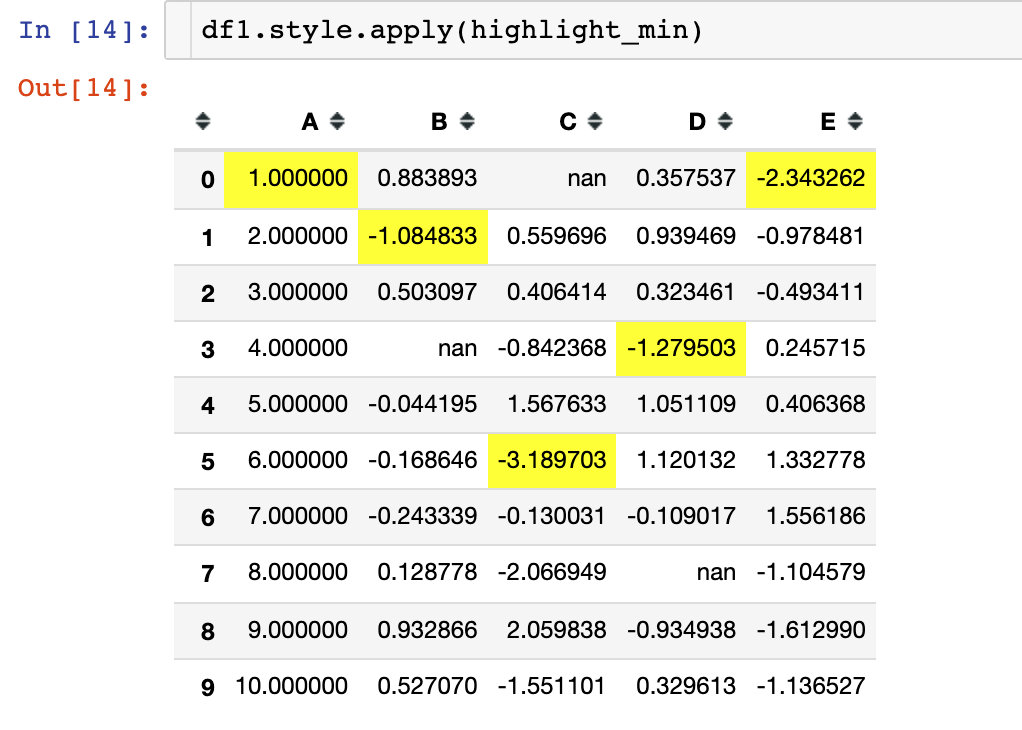Select the nan cell in row 7
The width and height of the screenshot is (1022, 730).
(x=680, y=573)
